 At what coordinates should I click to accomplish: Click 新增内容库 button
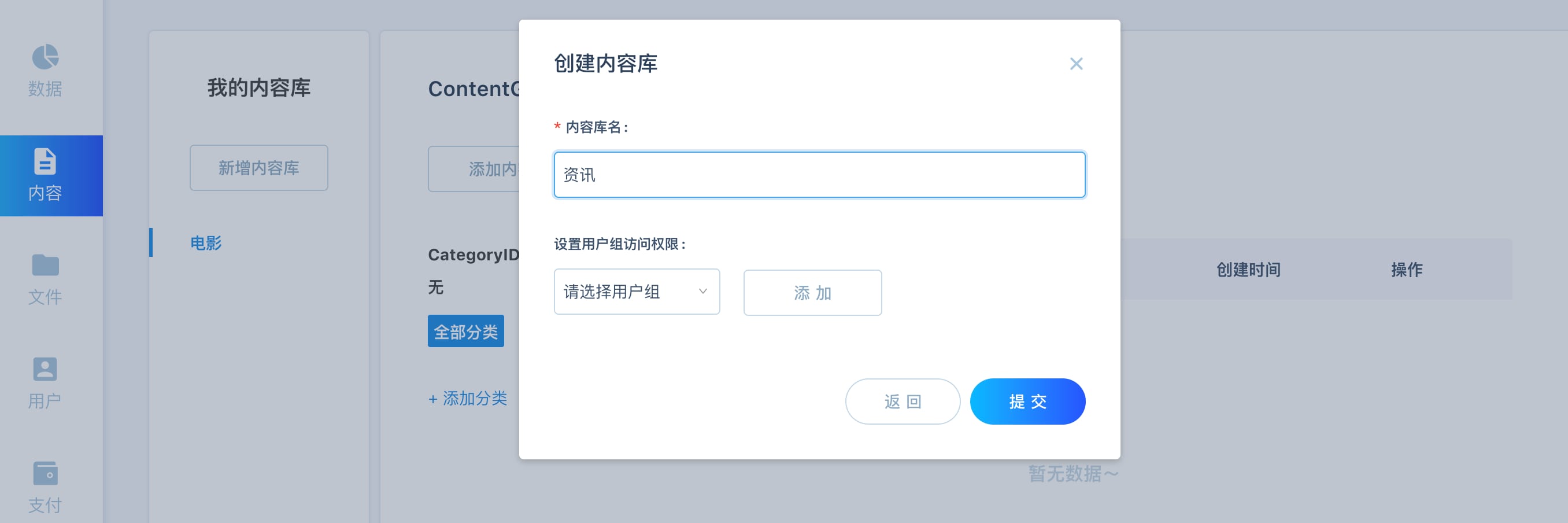pos(258,168)
